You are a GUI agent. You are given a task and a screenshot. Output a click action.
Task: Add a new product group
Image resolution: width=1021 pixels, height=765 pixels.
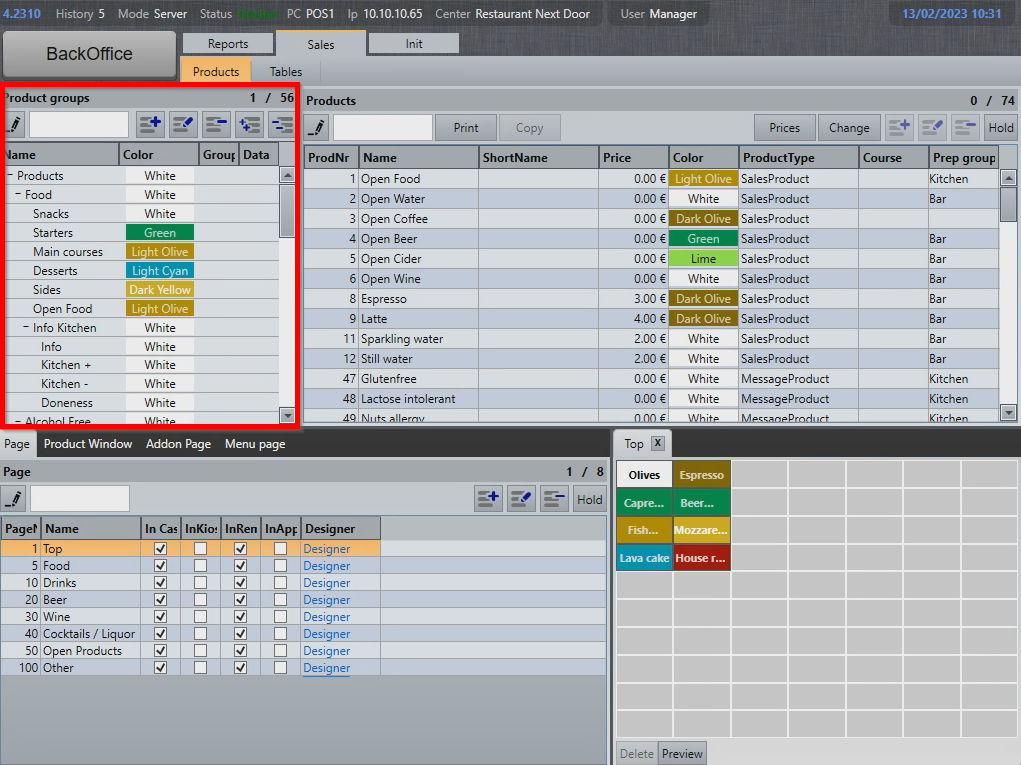click(x=152, y=124)
